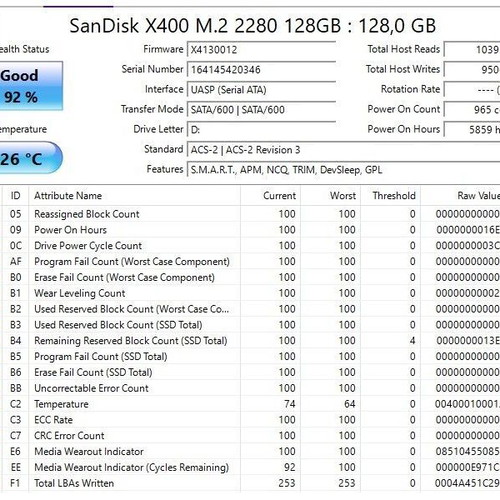The height and width of the screenshot is (500, 500).
Task: Select Used Reserved Block Count (SSD Total) row
Action: coord(251,325)
